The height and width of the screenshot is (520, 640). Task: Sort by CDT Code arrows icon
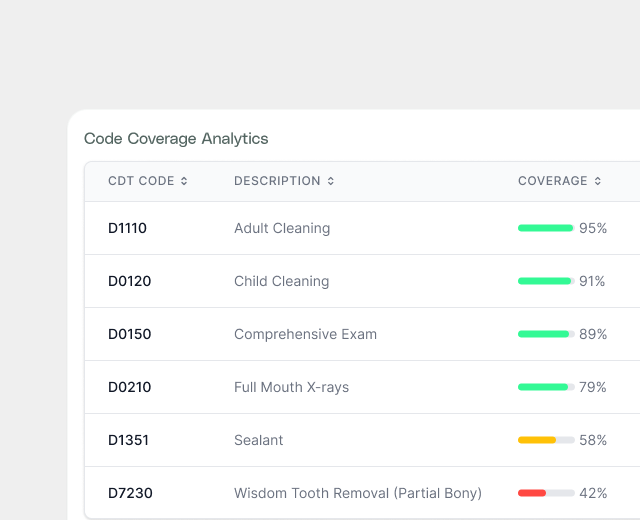tap(184, 181)
